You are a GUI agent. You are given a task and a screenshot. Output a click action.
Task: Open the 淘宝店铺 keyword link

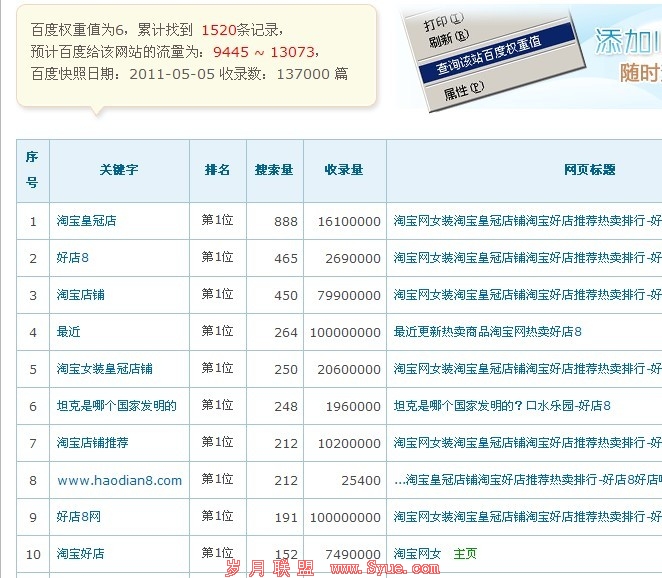[x=80, y=294]
